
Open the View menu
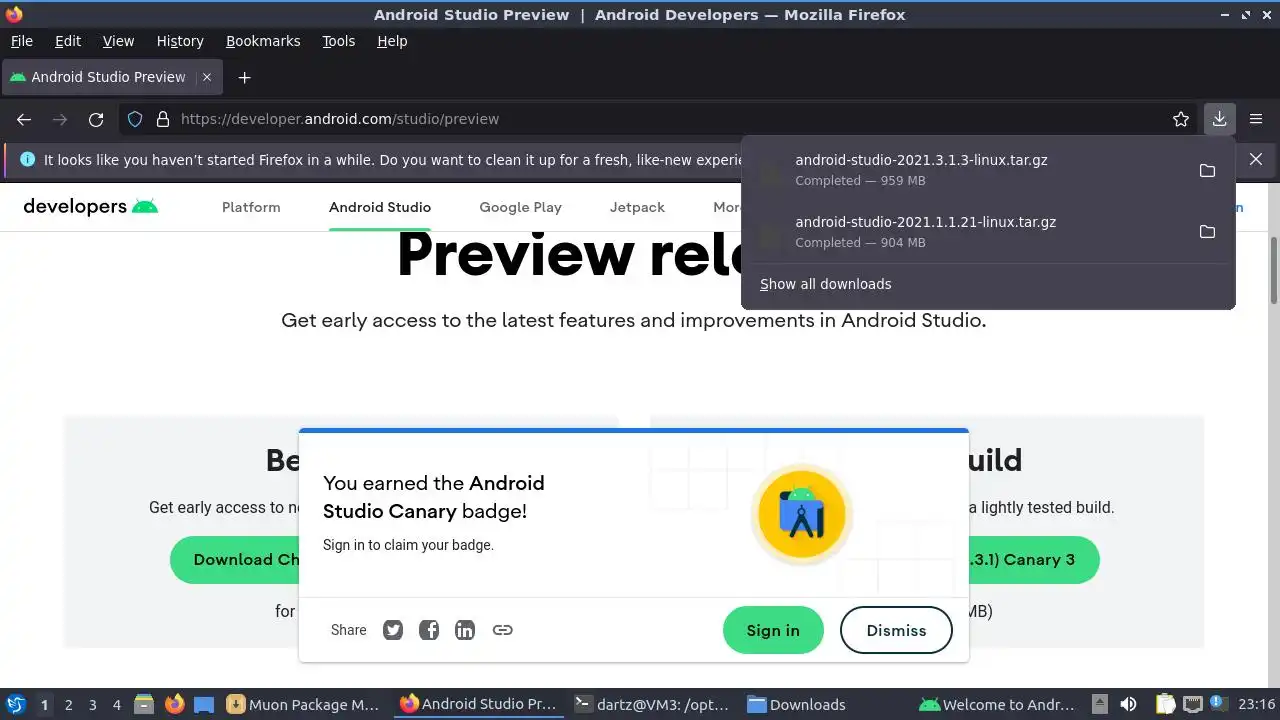point(118,41)
